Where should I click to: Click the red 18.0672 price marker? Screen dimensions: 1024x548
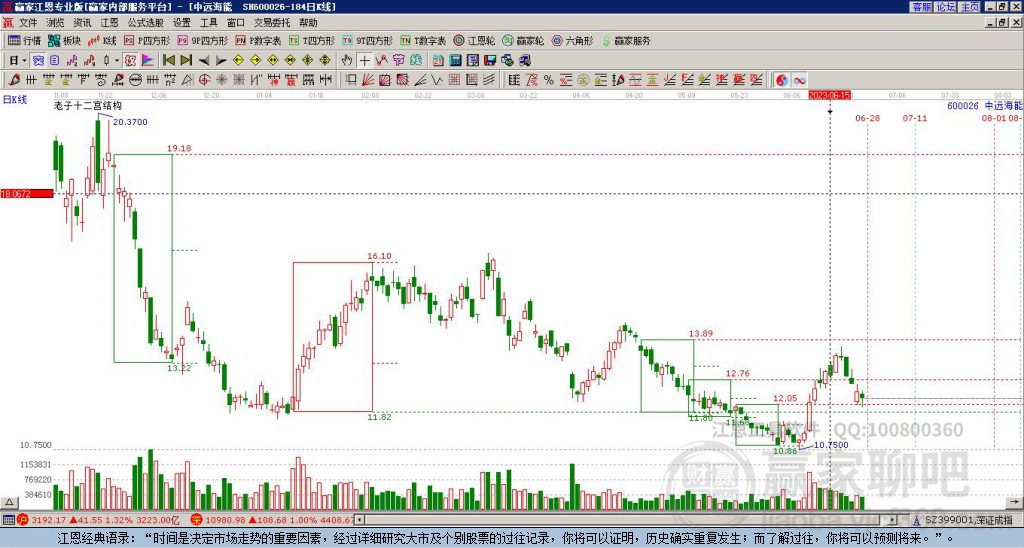tap(27, 194)
